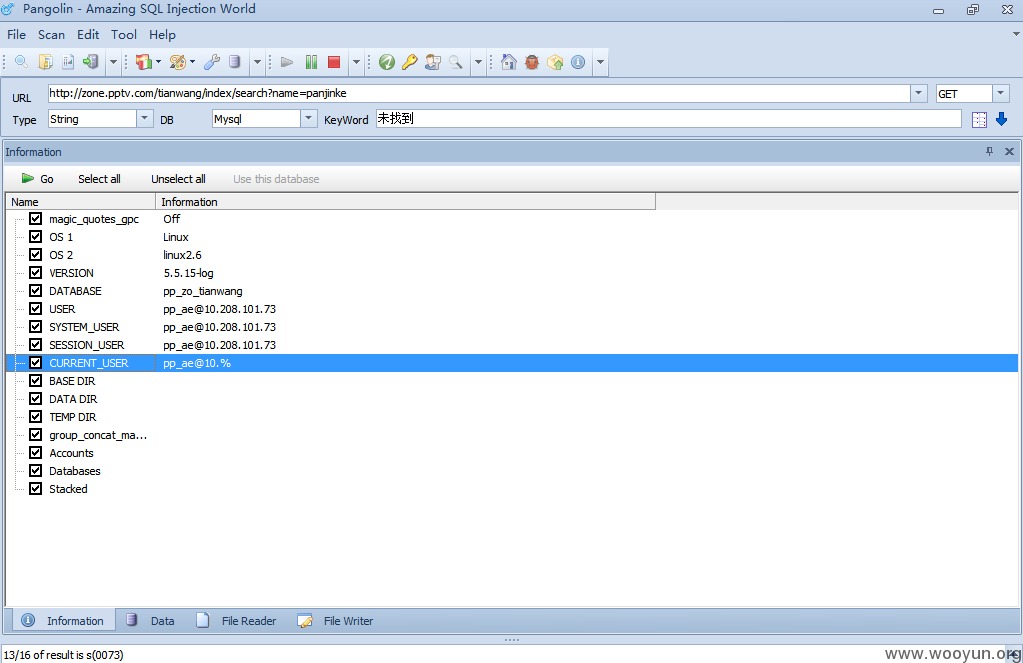
Task: Click the red-green language books icon
Action: tap(144, 62)
